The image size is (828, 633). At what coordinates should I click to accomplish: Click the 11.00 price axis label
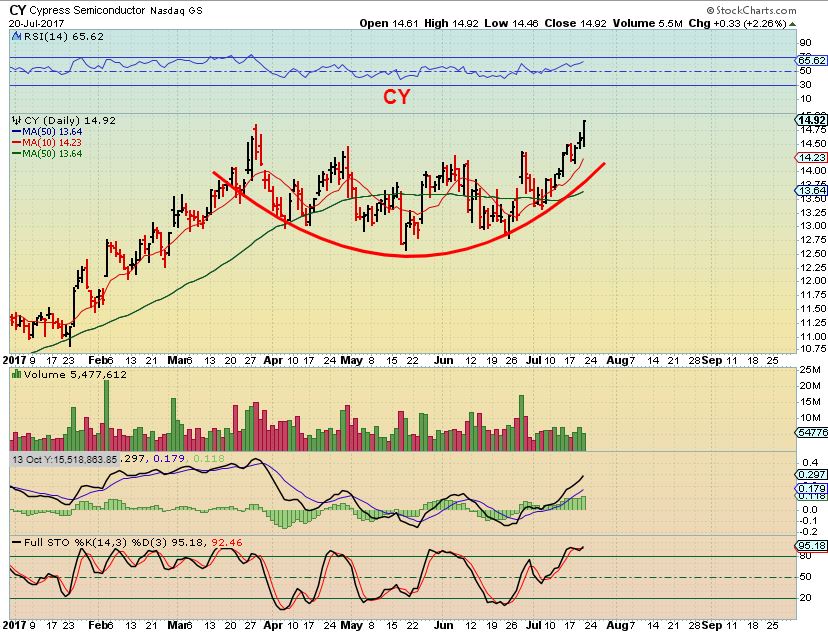(x=813, y=336)
